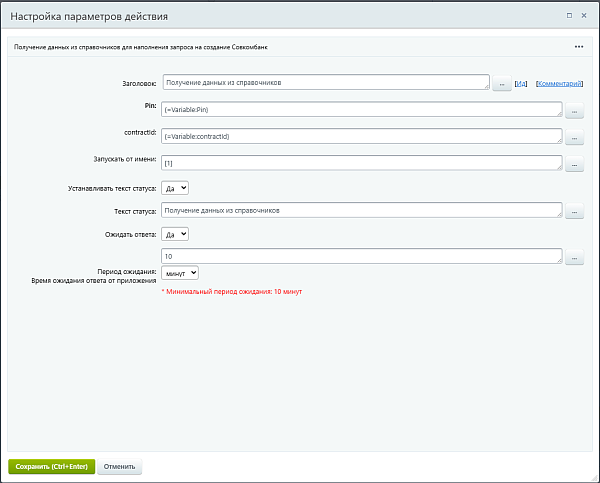This screenshot has width=600, height=483.
Task: Click the red minimum wait period notice
Action: pos(232,292)
